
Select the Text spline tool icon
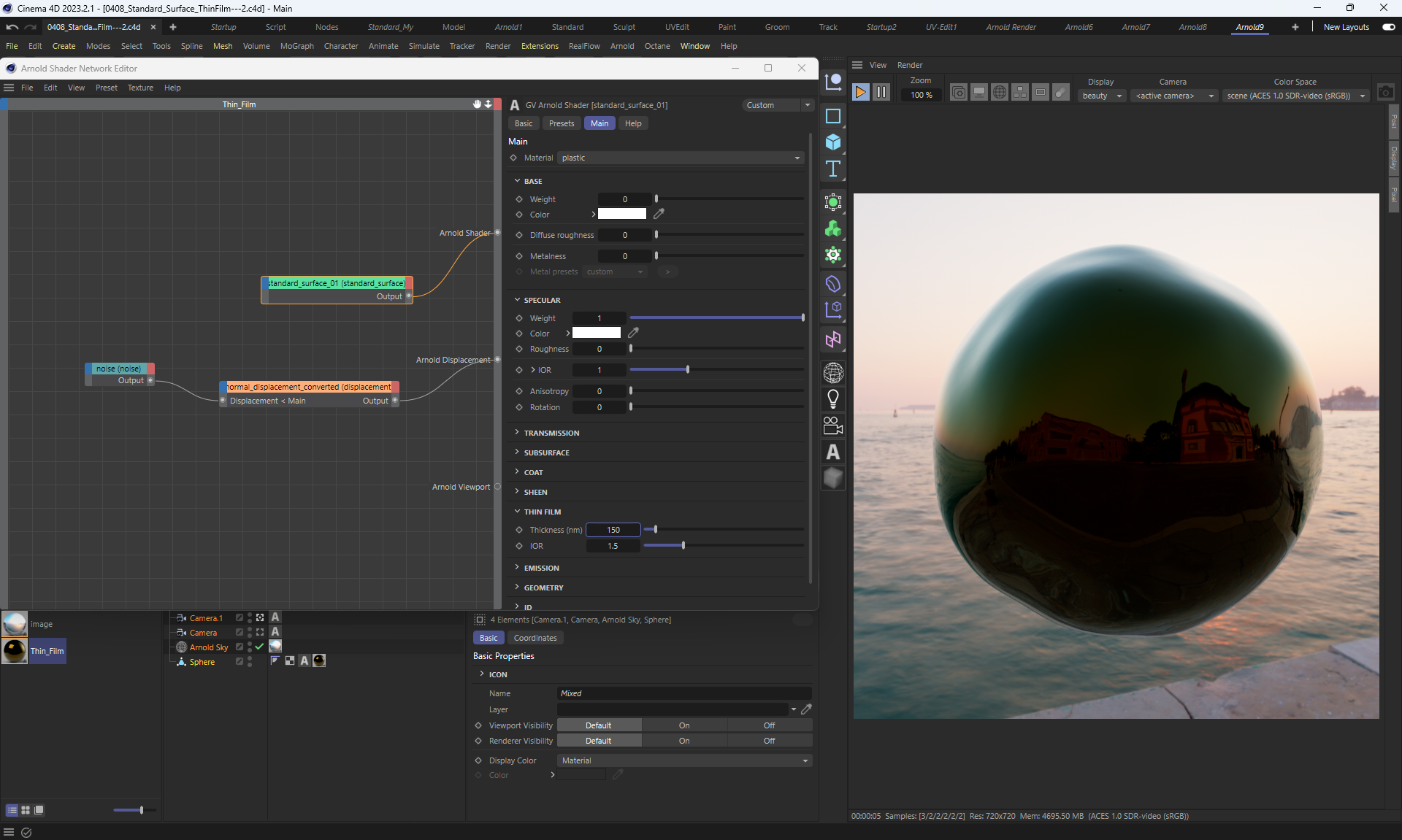click(833, 169)
